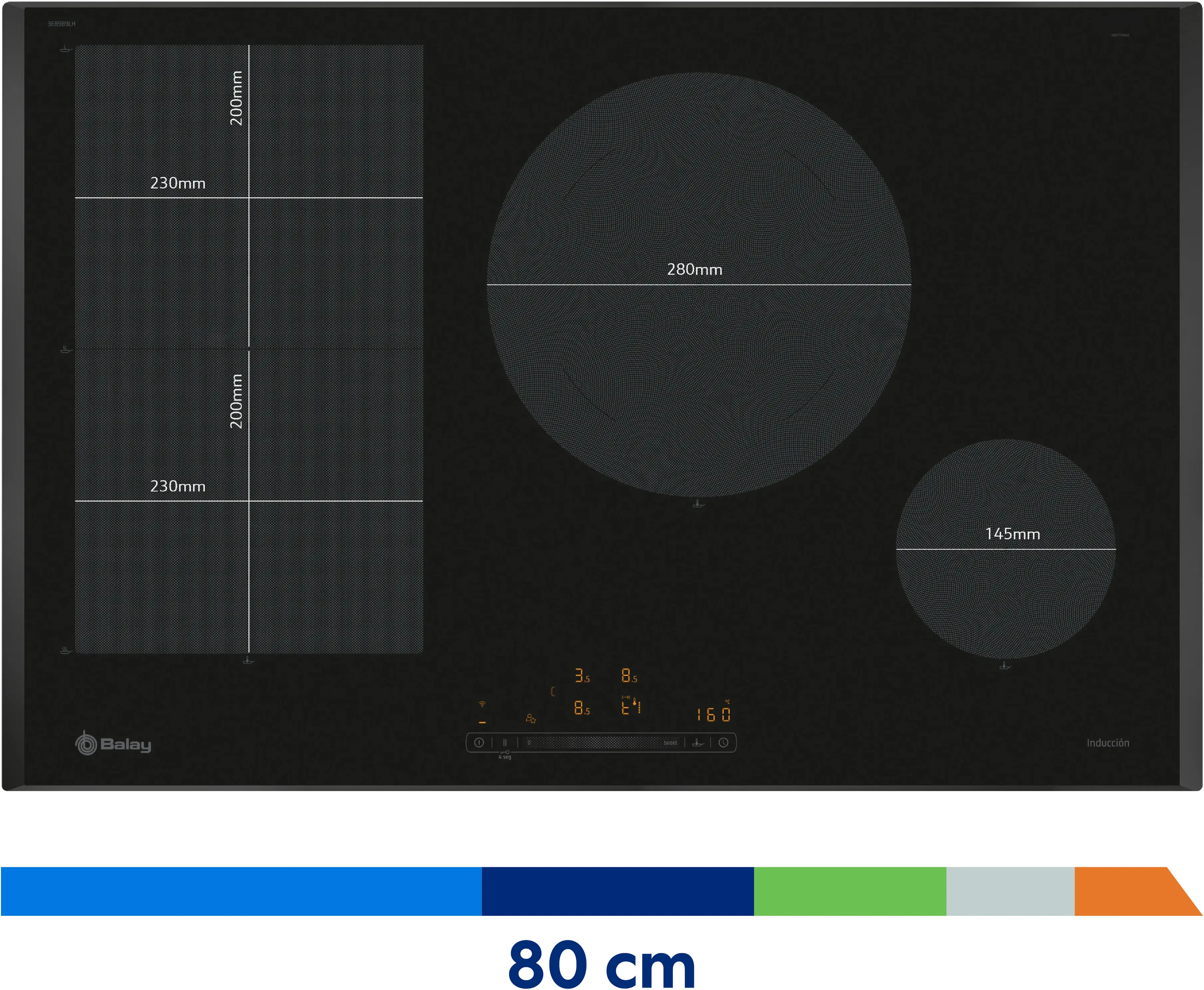
Task: Tap the orange Wi-Fi indicator icon
Action: (482, 704)
